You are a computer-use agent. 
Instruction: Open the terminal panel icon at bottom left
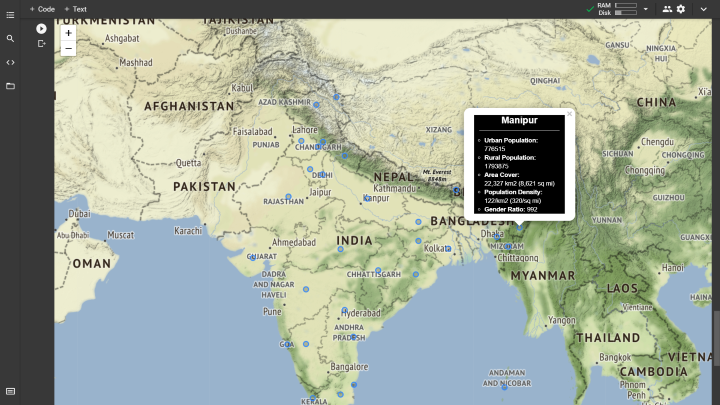(x=10, y=391)
